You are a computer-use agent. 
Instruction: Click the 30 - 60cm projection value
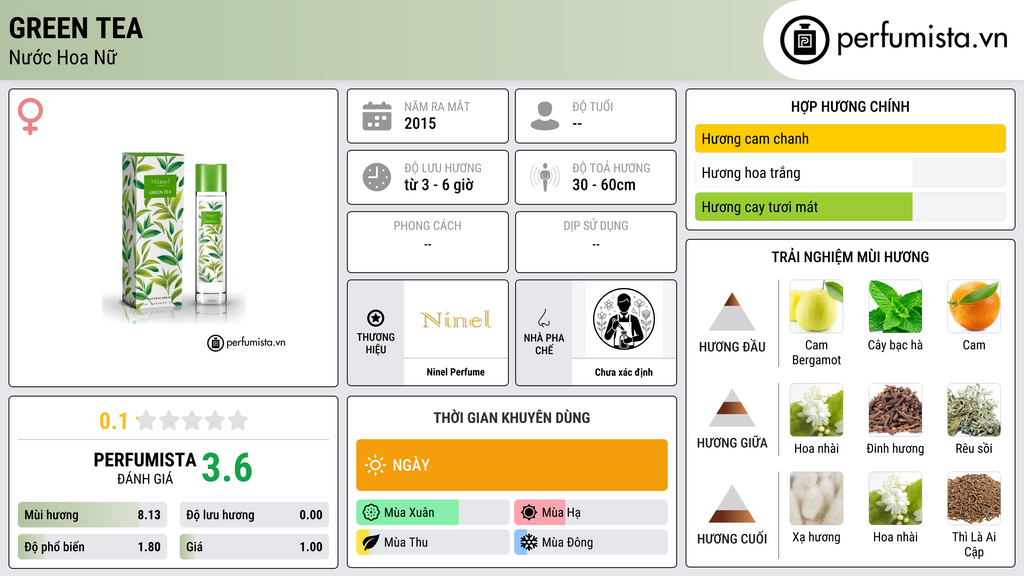coord(604,185)
